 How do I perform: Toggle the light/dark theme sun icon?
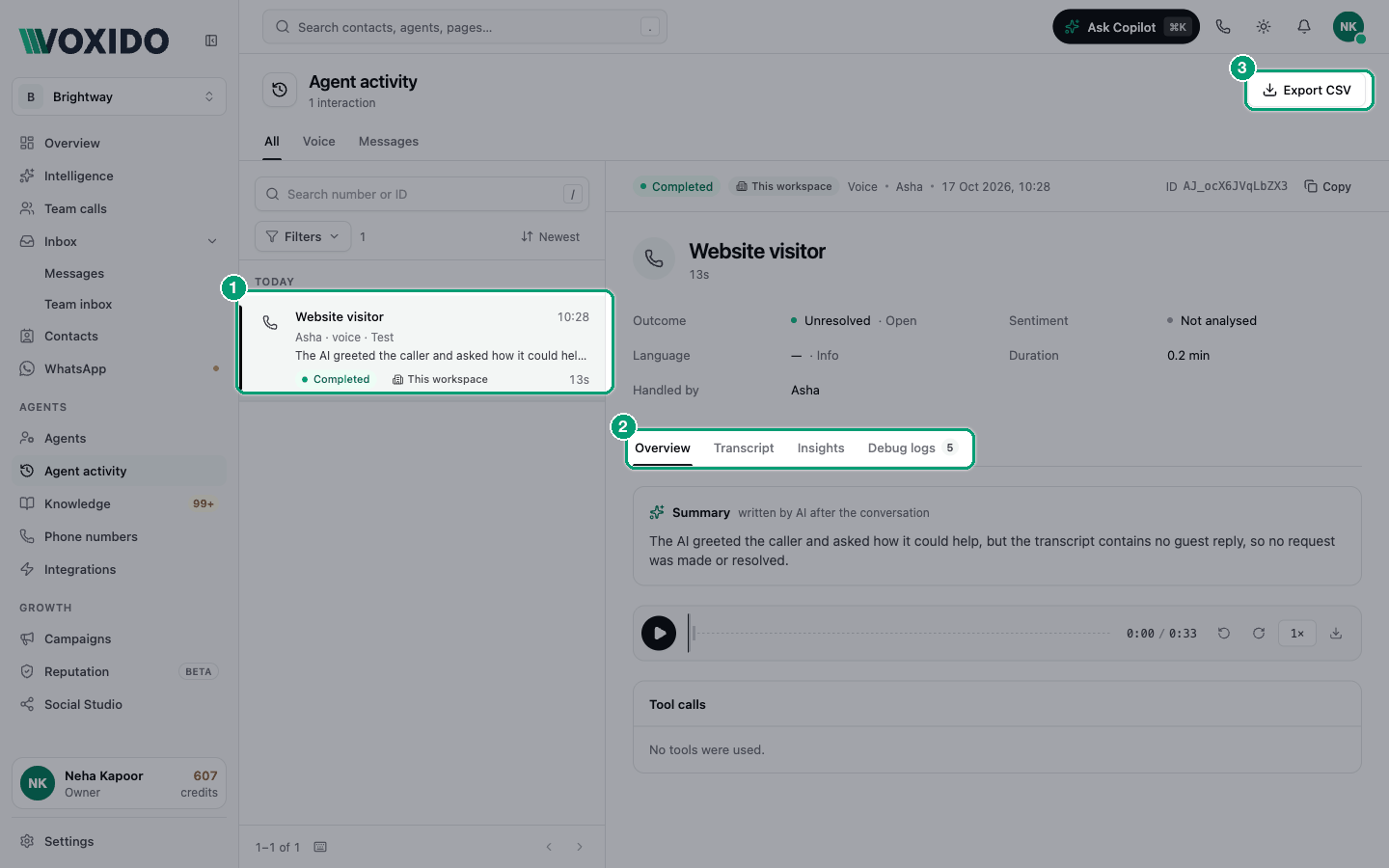[x=1264, y=27]
